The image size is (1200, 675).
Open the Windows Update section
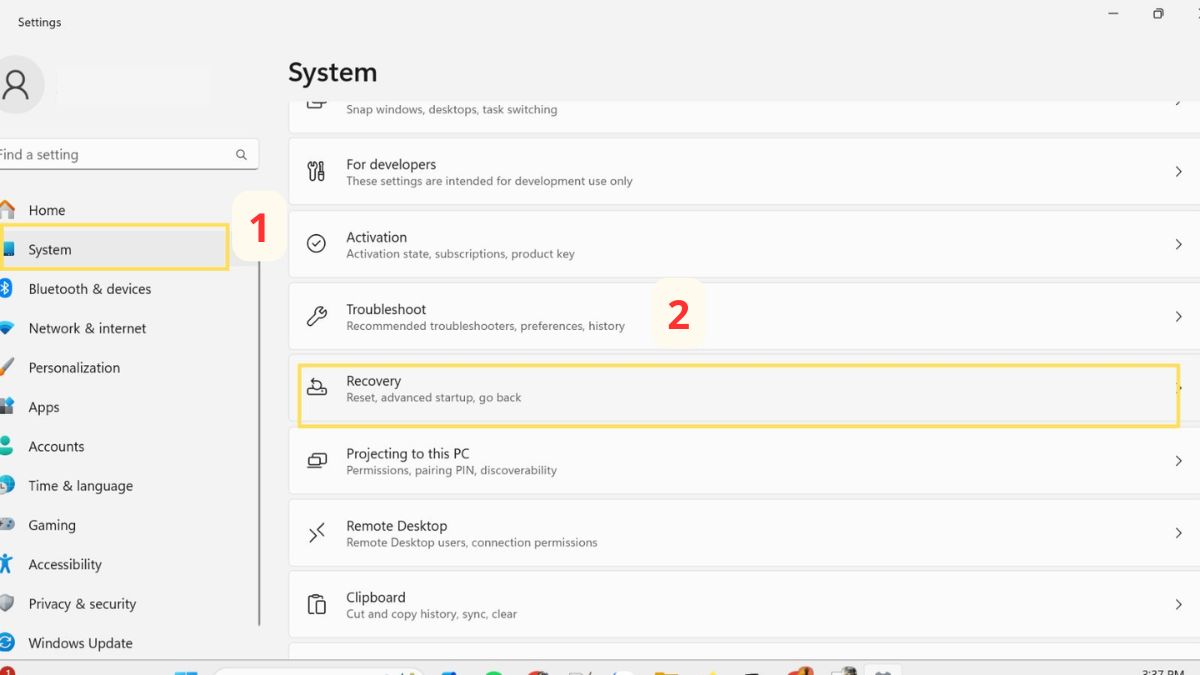[x=80, y=643]
